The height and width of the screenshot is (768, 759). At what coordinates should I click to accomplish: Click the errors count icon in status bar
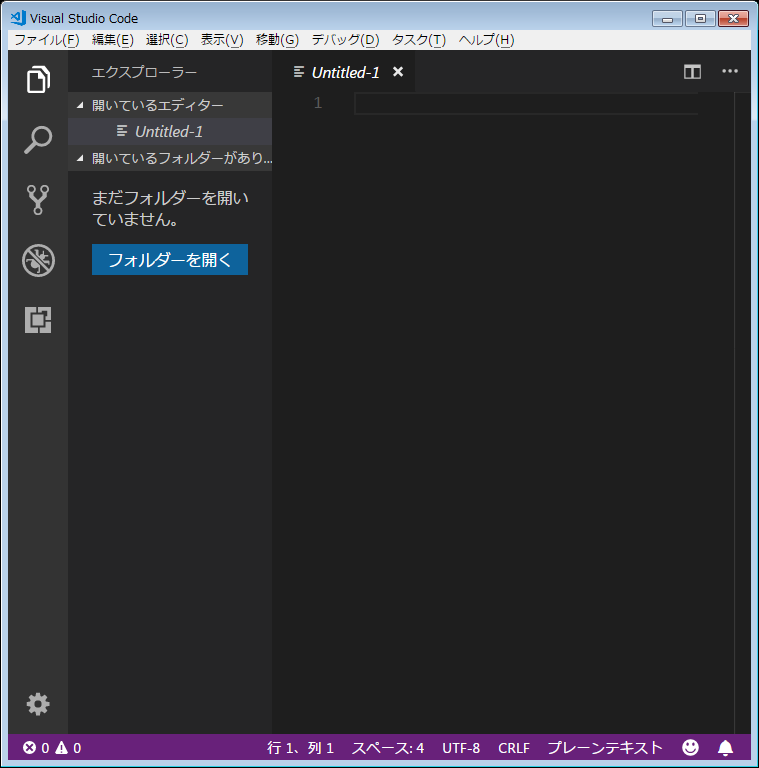(29, 747)
